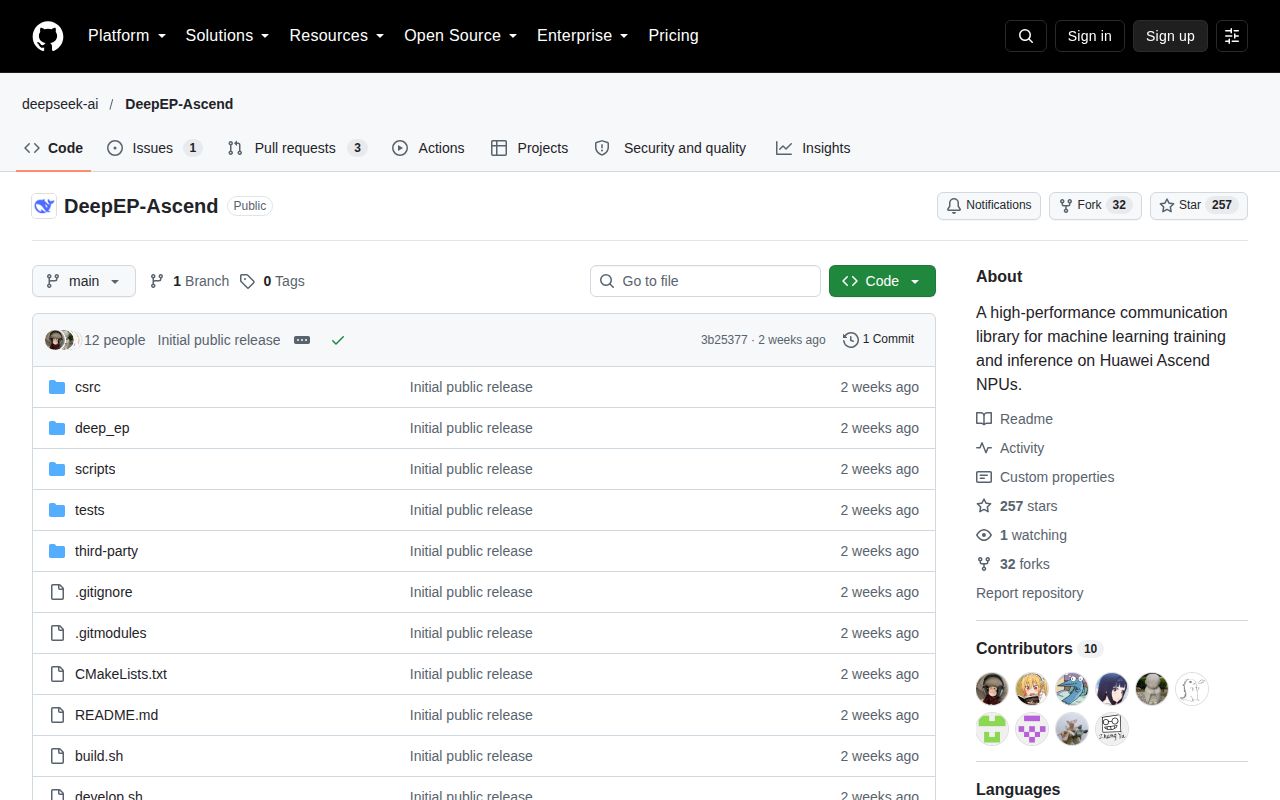Open the README.md file

pos(116,715)
